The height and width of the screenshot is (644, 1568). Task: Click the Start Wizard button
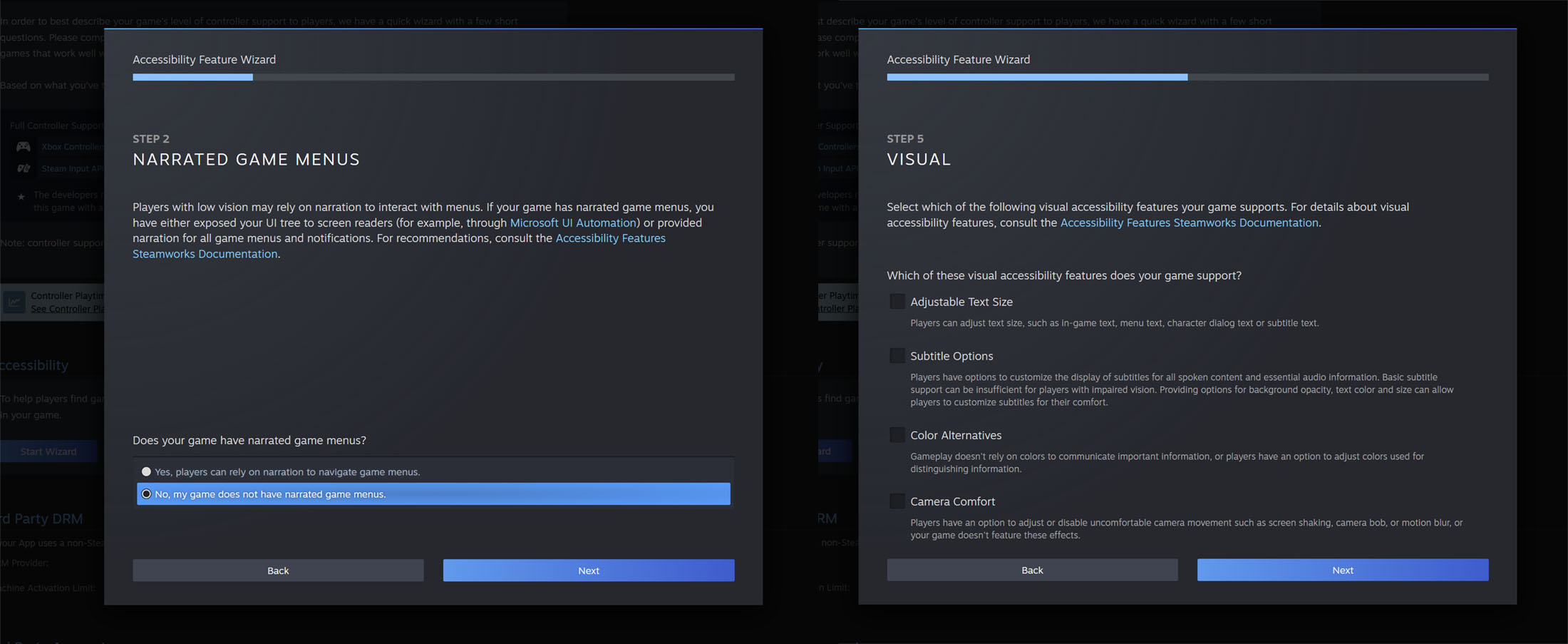click(x=48, y=451)
